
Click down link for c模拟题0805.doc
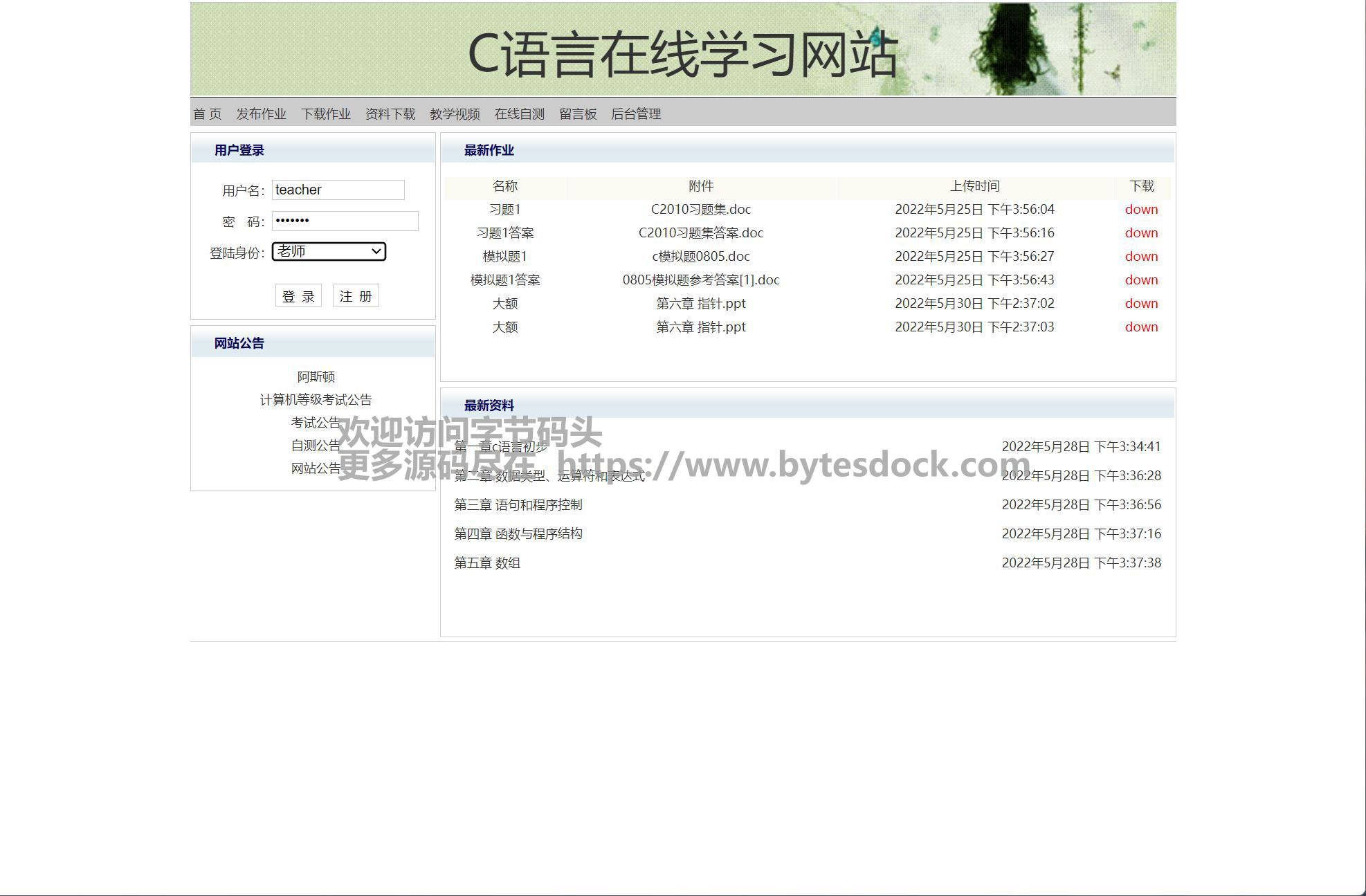tap(1141, 257)
